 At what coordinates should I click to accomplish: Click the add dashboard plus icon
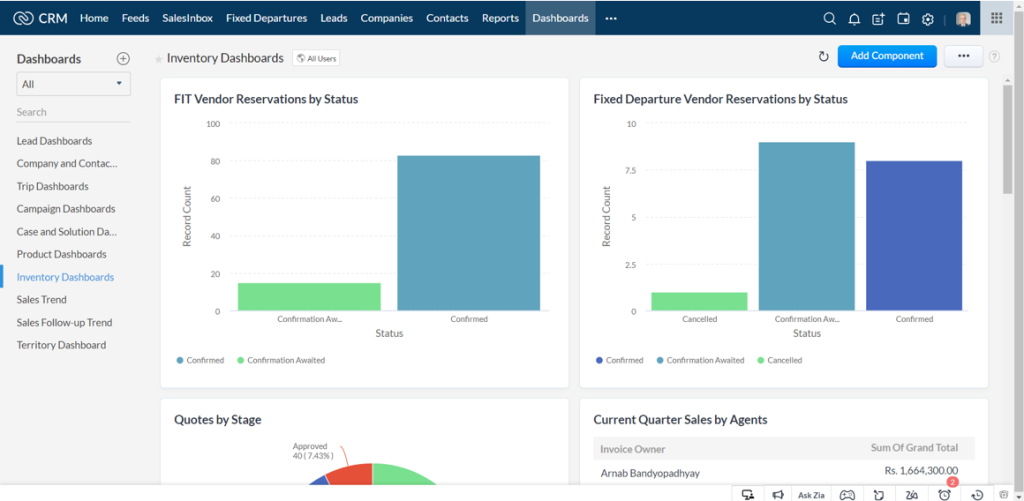123,59
